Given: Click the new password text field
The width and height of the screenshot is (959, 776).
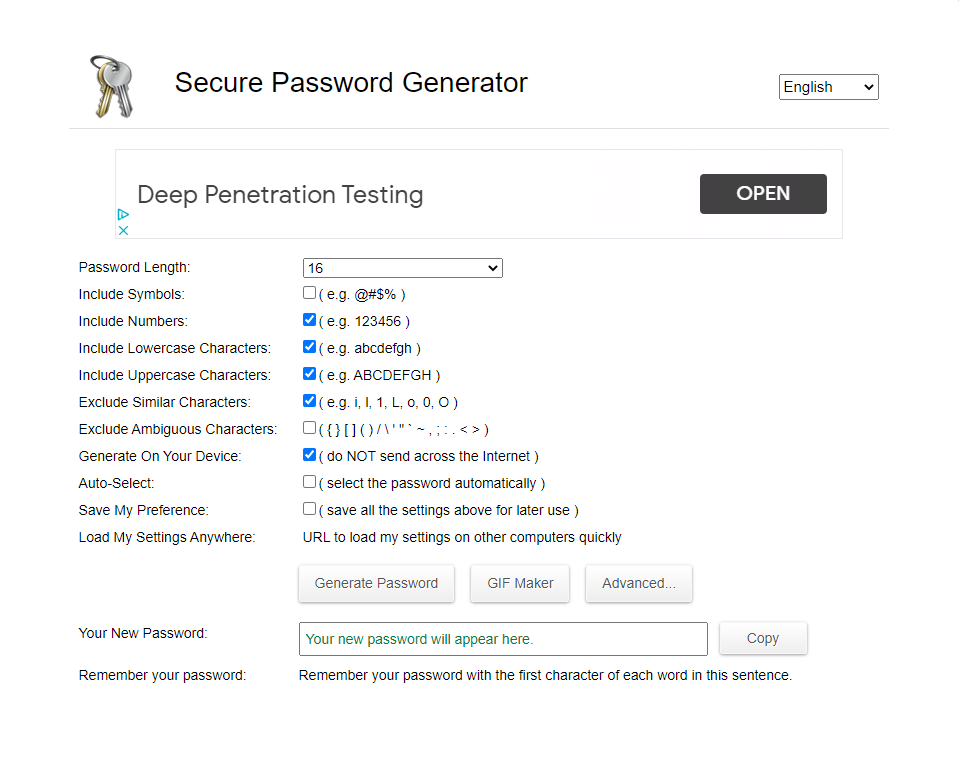Looking at the screenshot, I should point(503,639).
